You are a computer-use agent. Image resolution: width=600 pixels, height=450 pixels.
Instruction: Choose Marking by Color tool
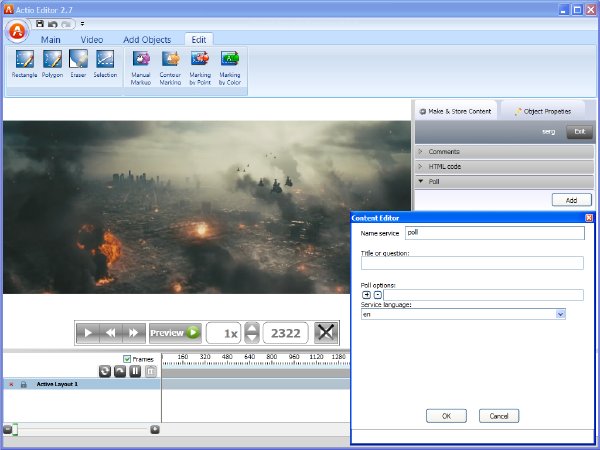click(230, 68)
